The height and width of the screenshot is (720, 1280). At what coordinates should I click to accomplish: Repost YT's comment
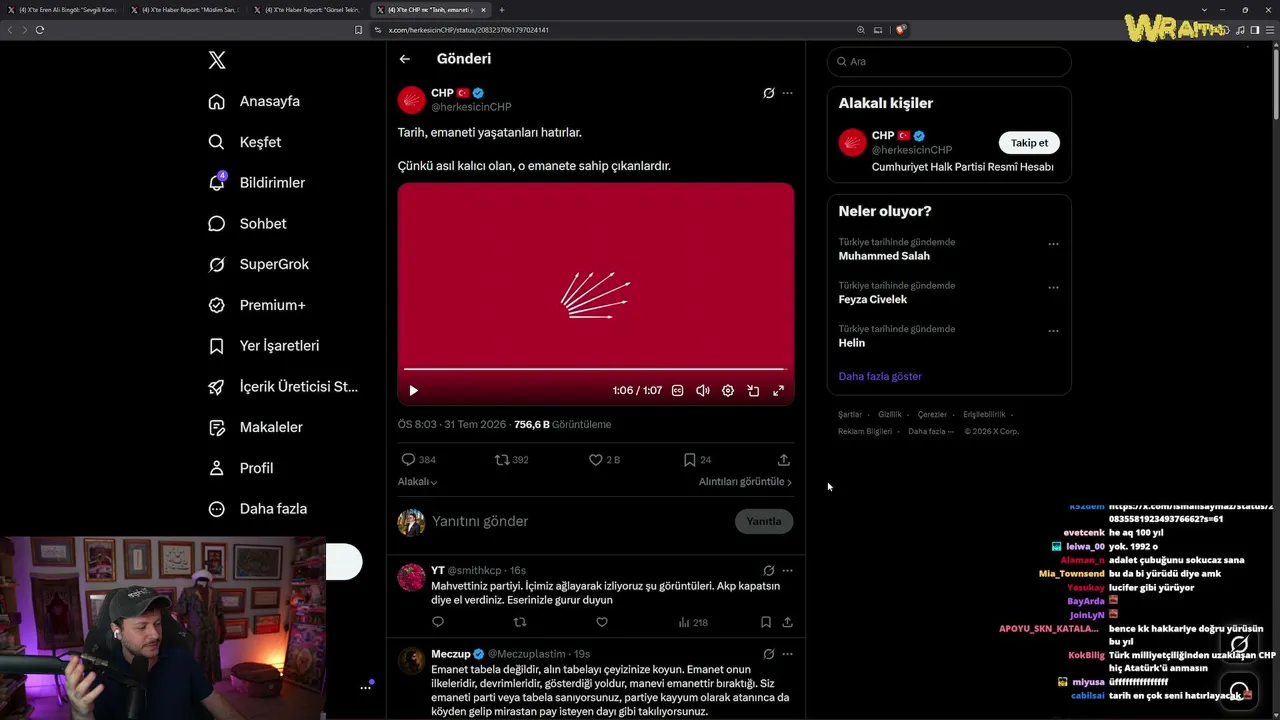pyautogui.click(x=519, y=622)
